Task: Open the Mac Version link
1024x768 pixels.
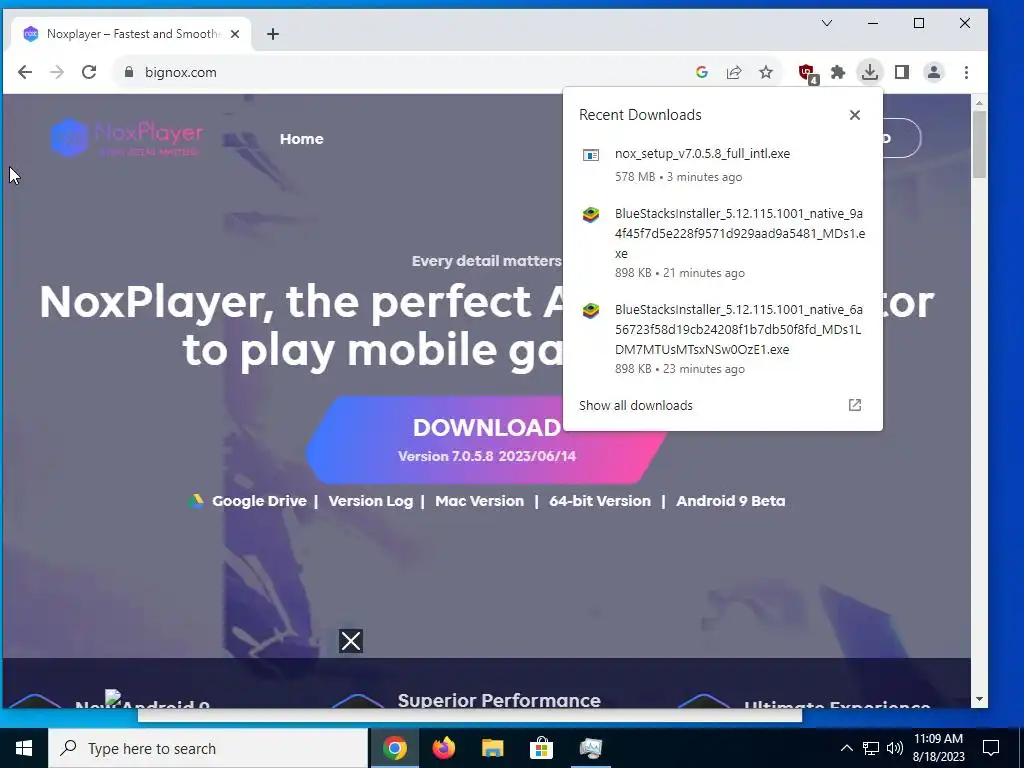Action: (479, 501)
